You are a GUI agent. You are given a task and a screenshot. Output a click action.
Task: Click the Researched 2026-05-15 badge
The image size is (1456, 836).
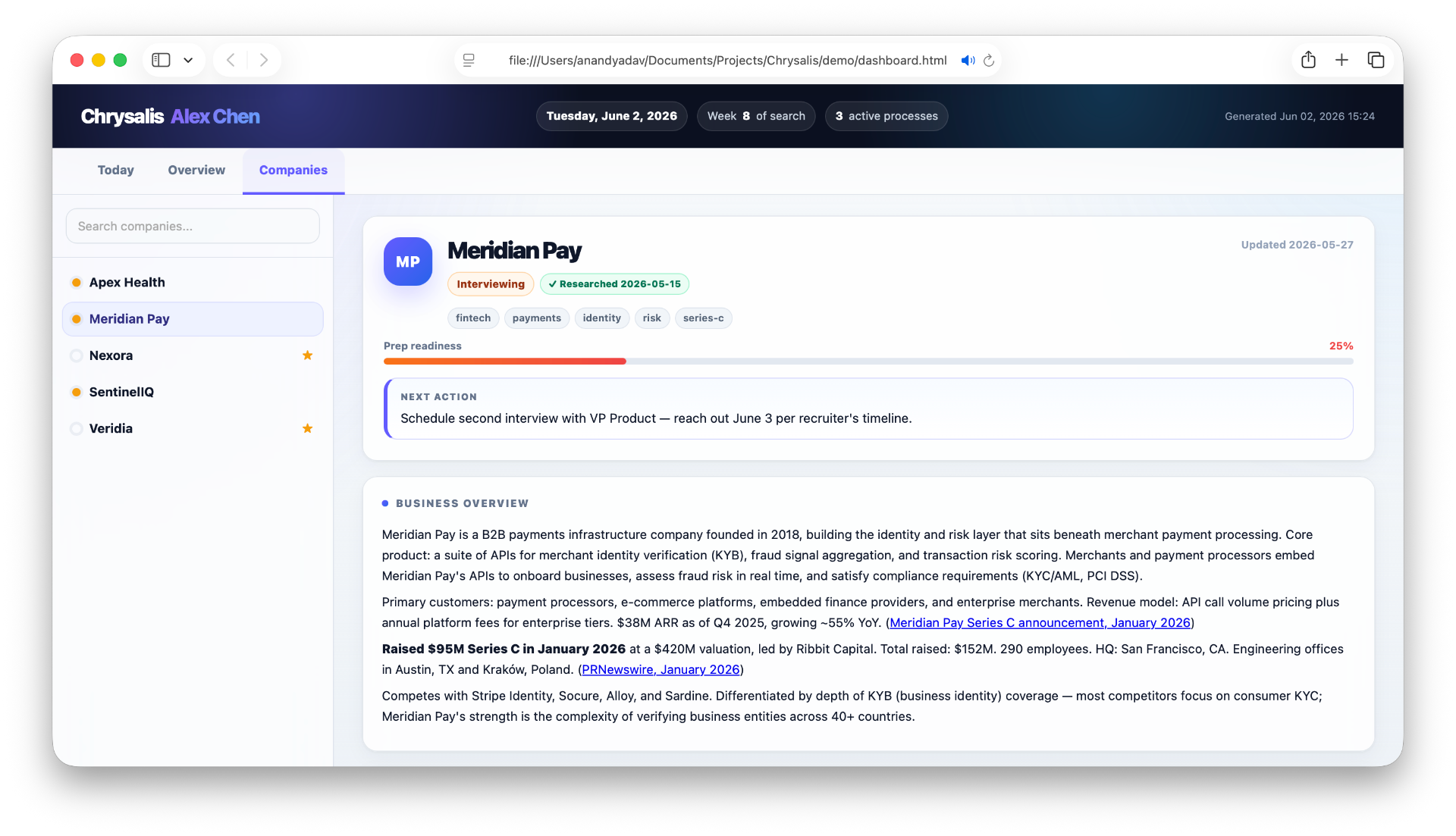pos(614,283)
